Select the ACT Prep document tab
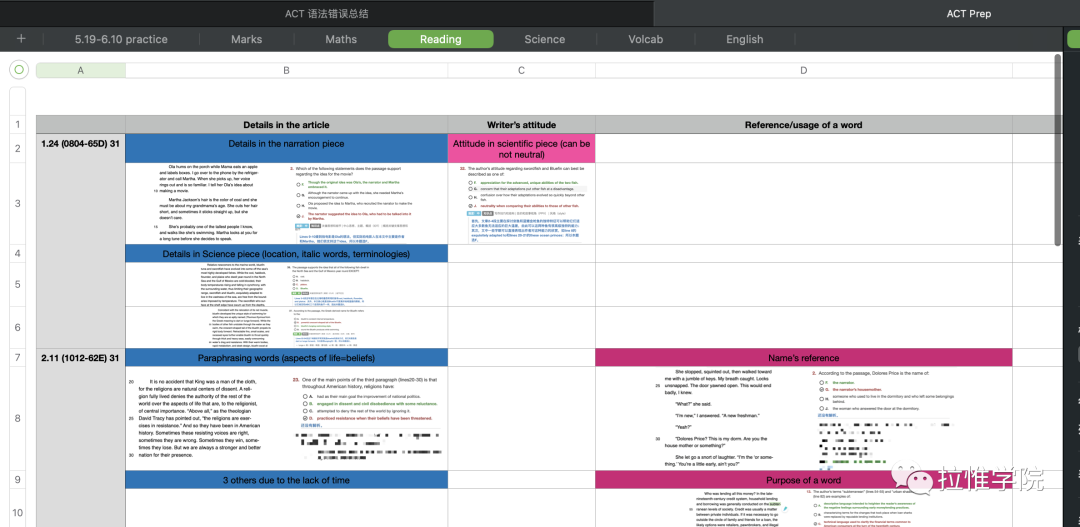This screenshot has height=527, width=1080. pos(968,13)
